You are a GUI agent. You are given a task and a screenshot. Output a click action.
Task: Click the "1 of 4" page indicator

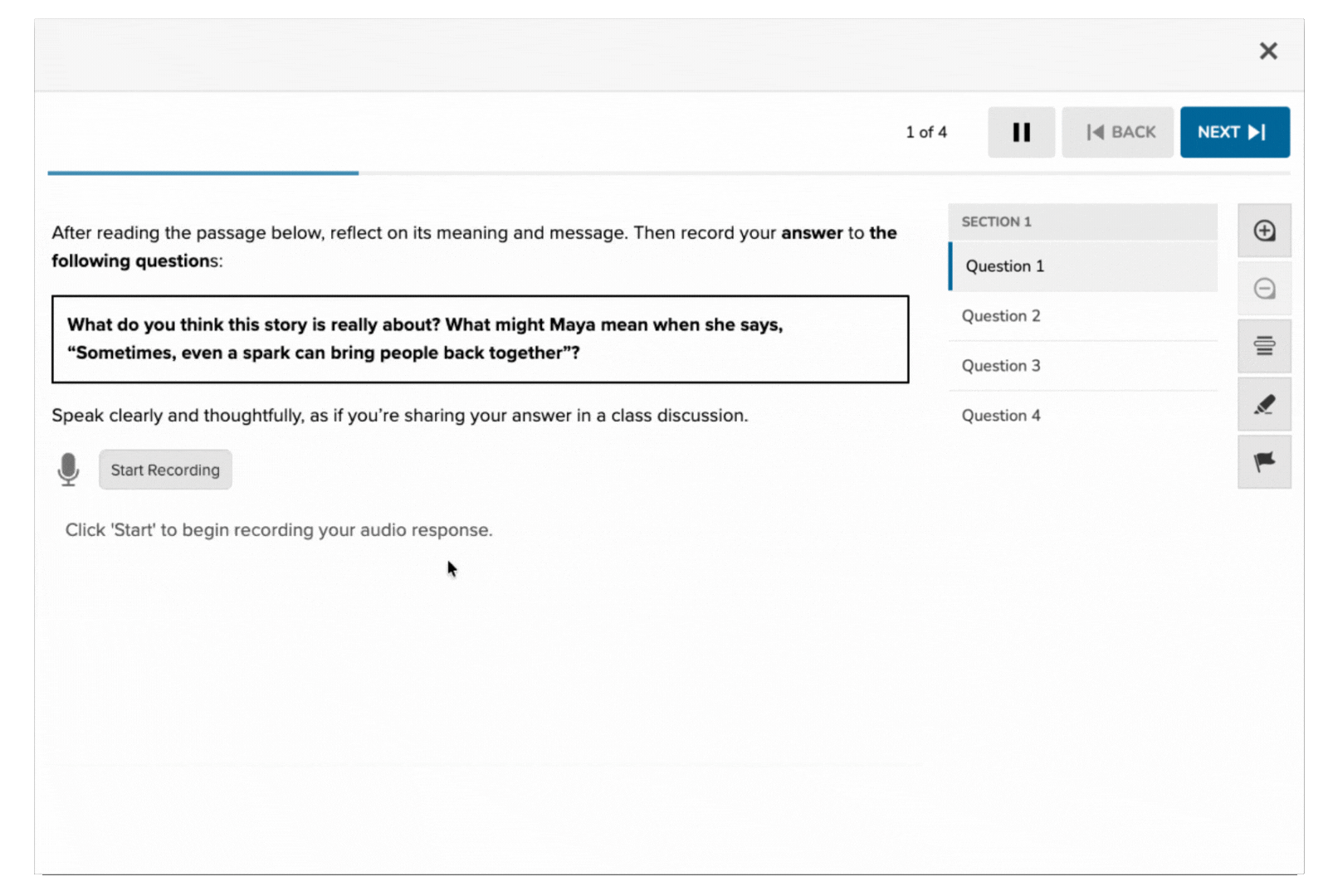click(x=926, y=132)
